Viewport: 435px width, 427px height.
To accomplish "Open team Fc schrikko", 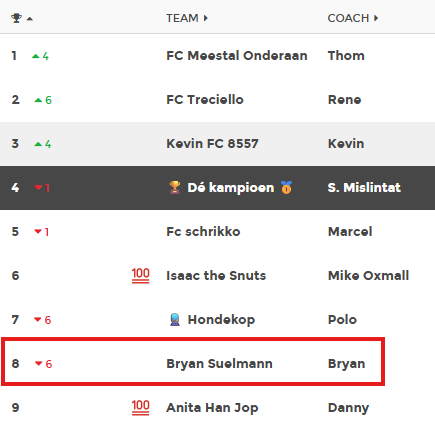I will (203, 232).
